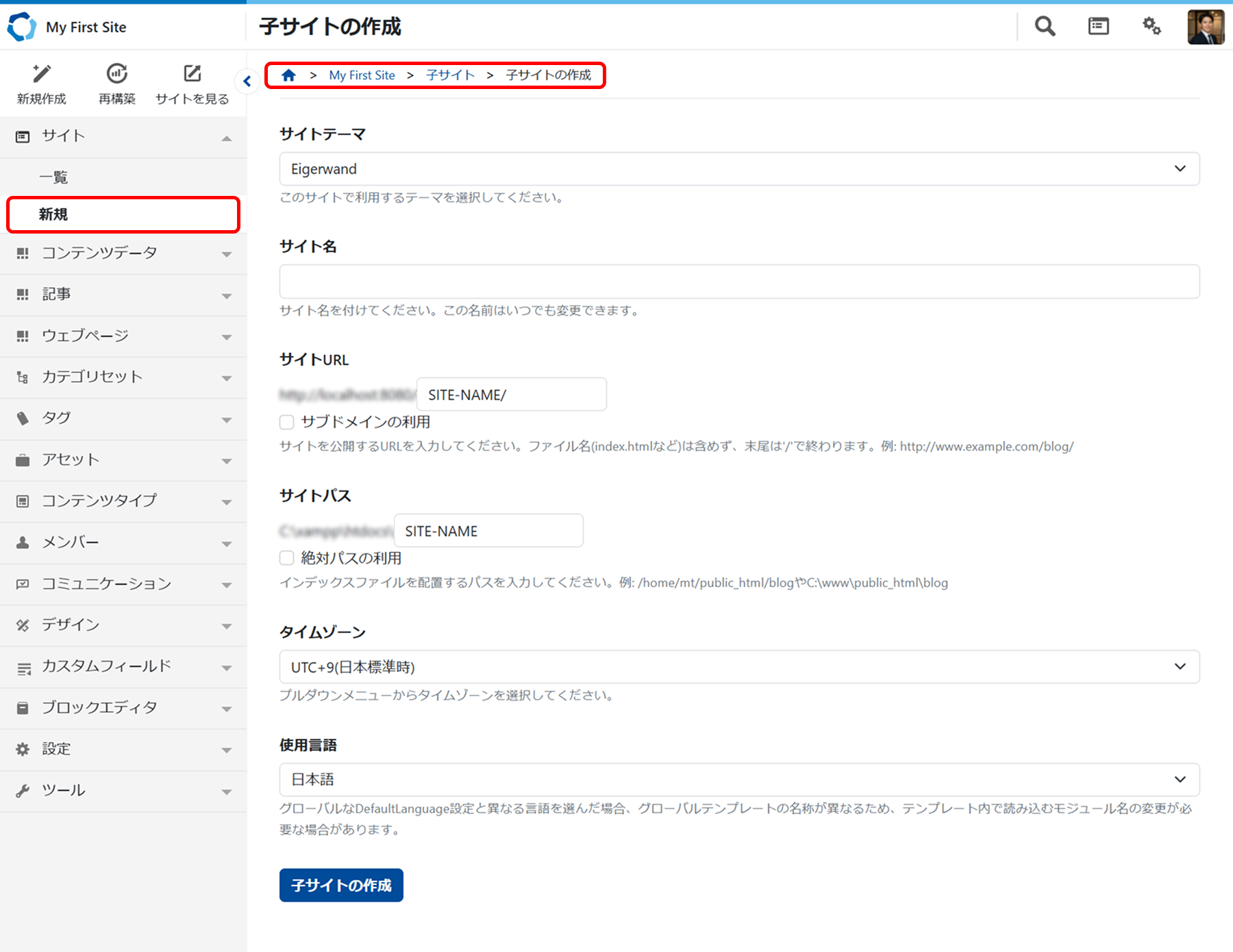Click the サイト名 input field
The image size is (1233, 952).
[x=738, y=281]
